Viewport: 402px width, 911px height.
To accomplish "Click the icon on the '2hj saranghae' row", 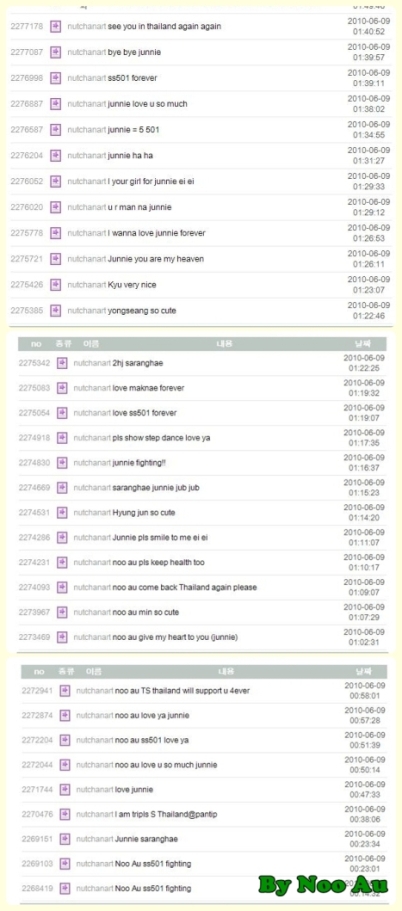I will (62, 363).
